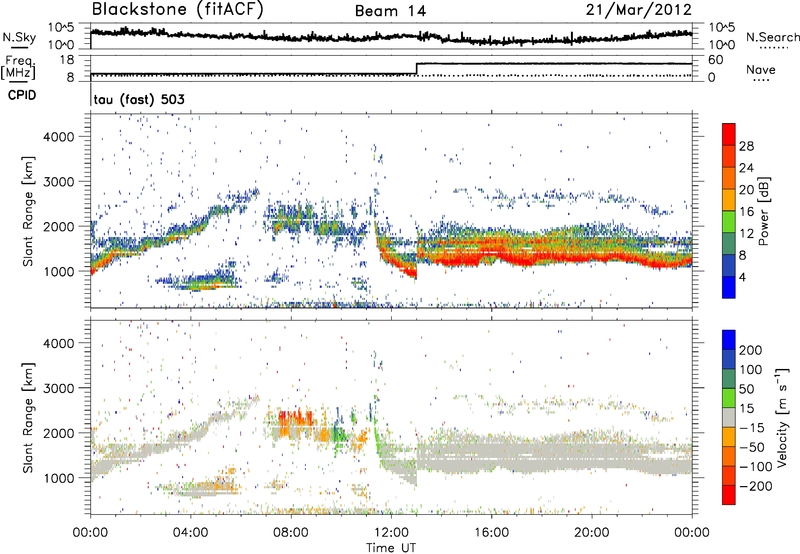The image size is (800, 554).
Task: Select the "−200" tick on the Velocity color bar
Action: click(x=755, y=486)
